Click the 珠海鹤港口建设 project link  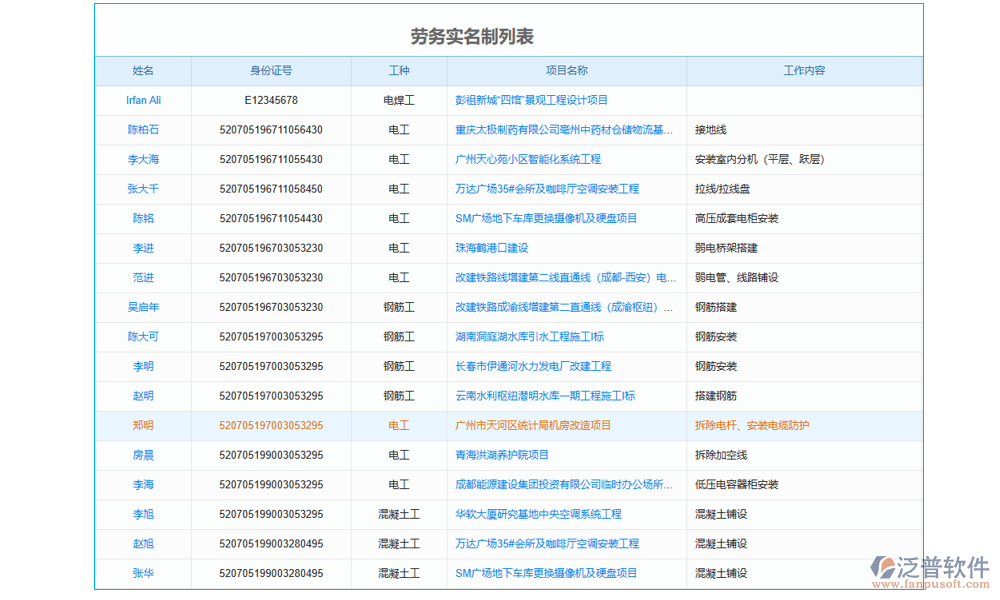[491, 248]
